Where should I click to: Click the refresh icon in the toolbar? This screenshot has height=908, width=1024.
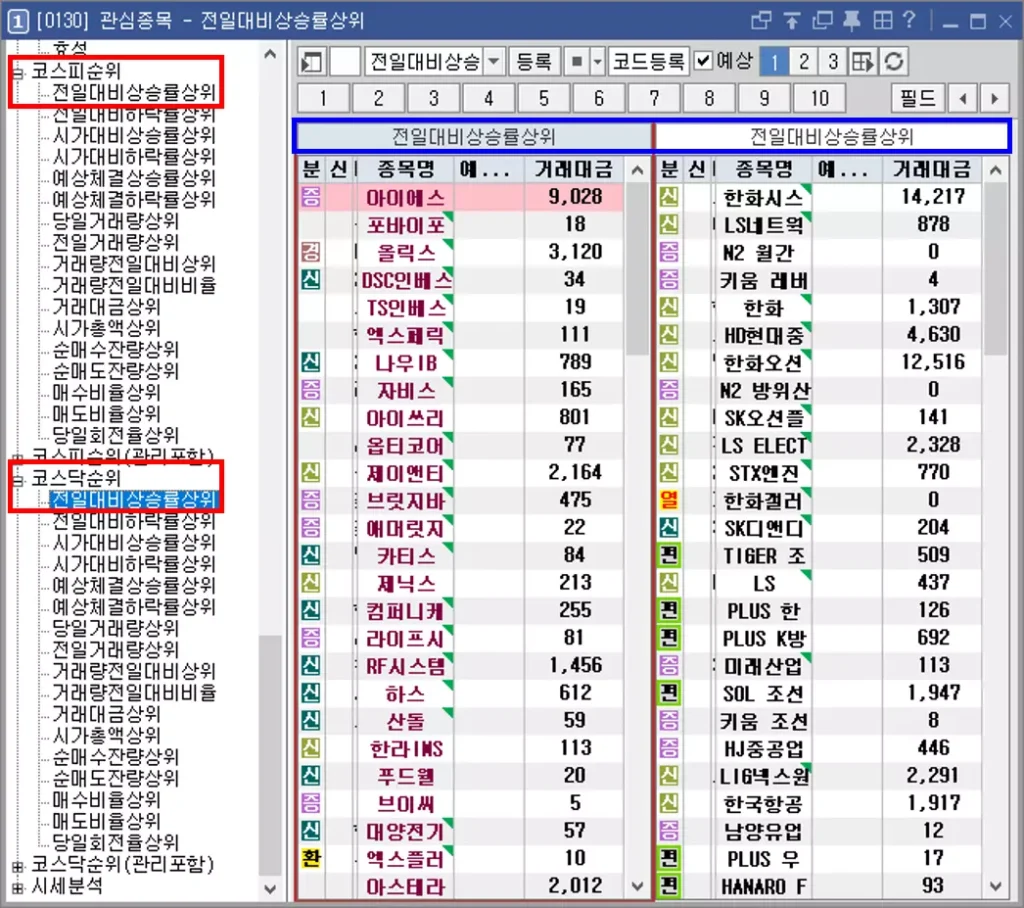(893, 62)
